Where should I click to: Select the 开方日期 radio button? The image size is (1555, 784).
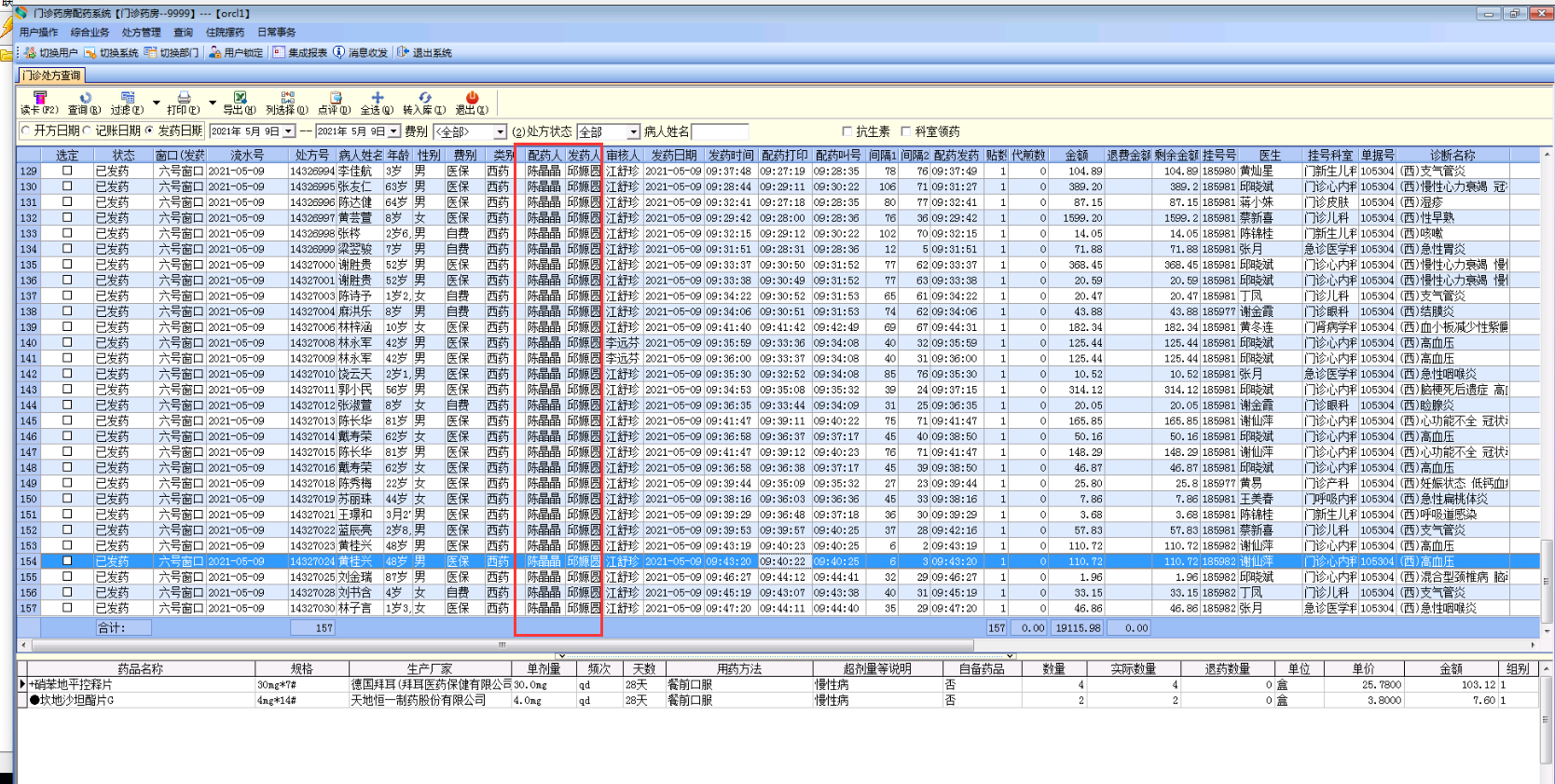[26, 131]
